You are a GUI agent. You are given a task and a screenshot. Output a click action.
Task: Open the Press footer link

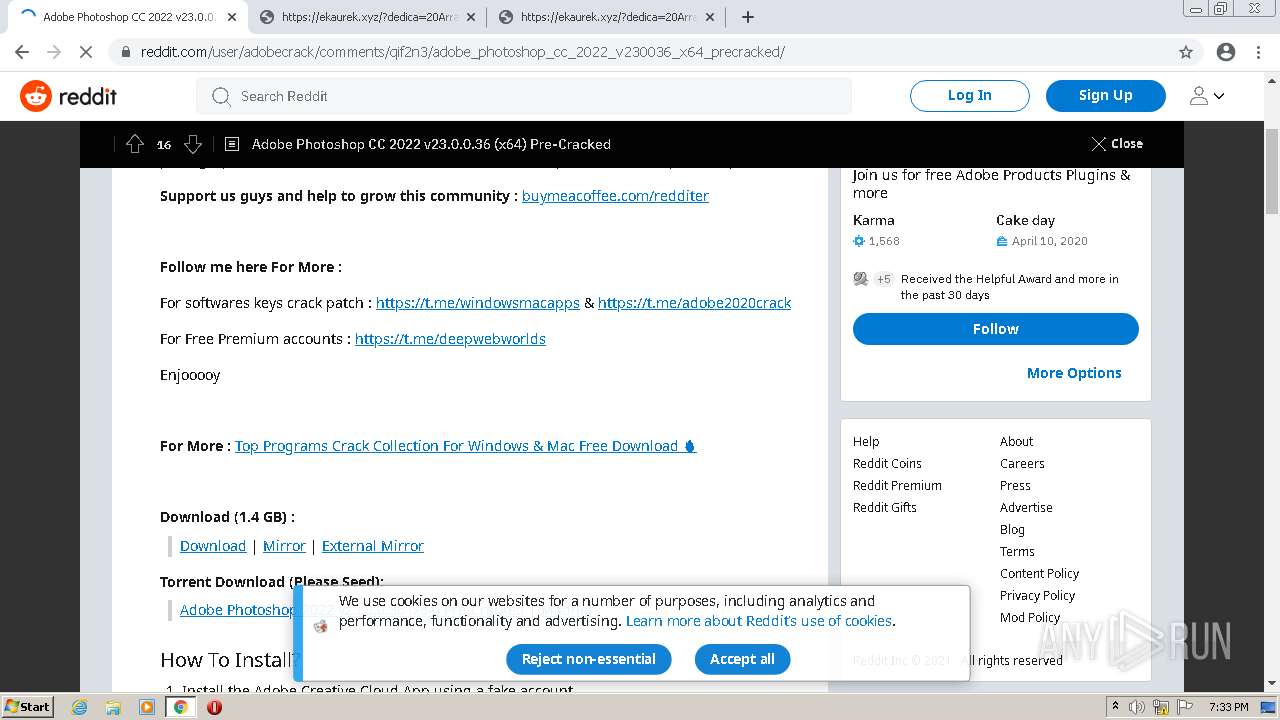(1015, 485)
